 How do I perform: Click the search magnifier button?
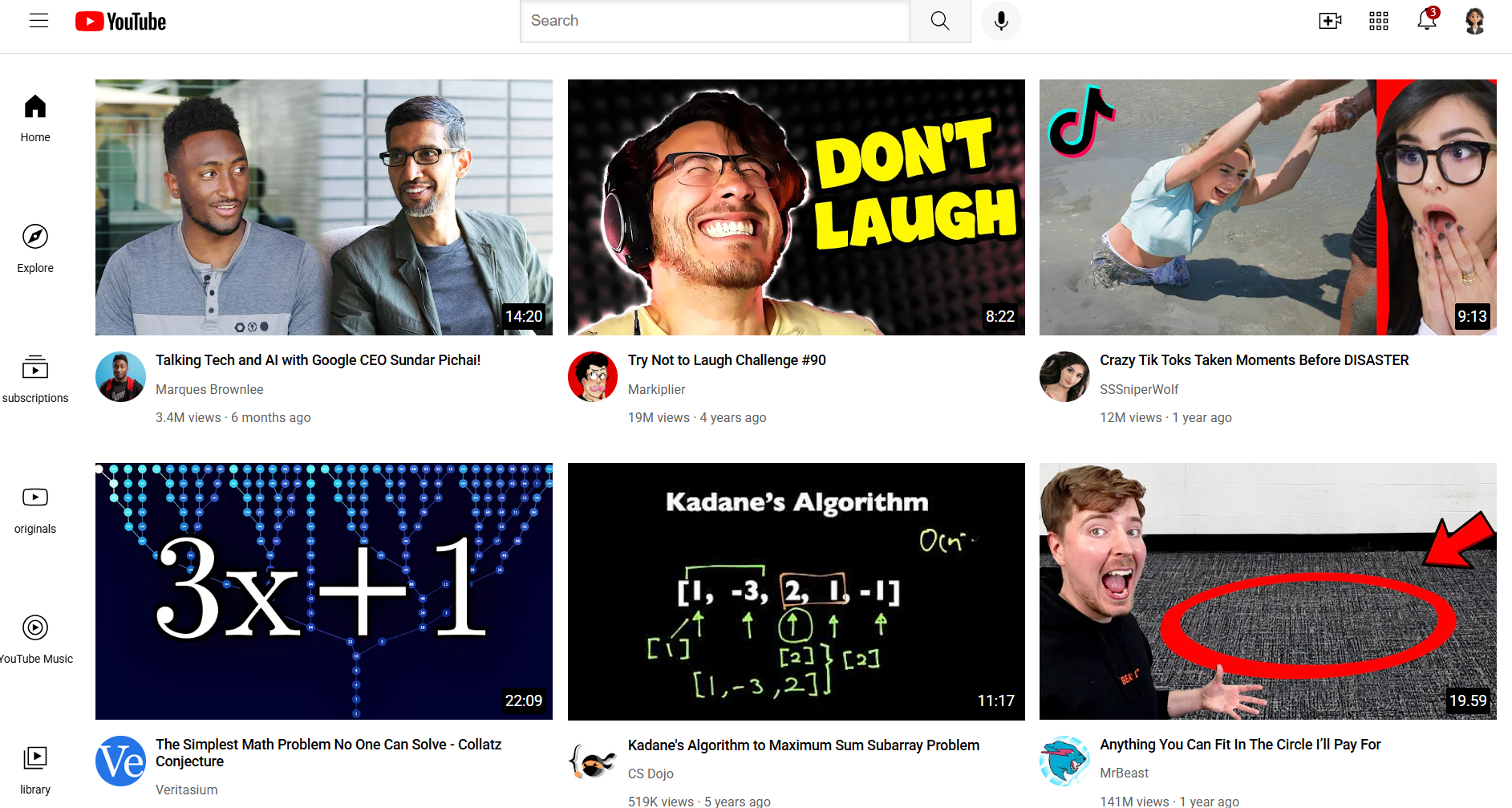[939, 21]
